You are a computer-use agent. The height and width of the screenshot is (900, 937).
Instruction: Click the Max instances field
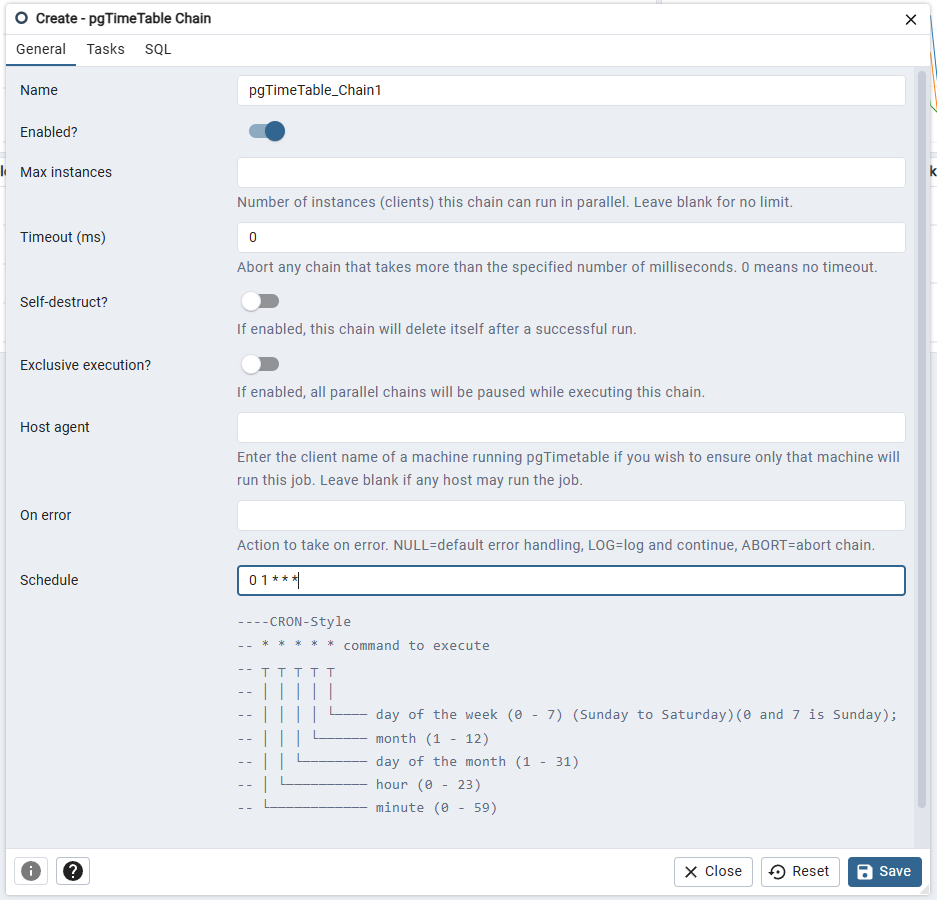pyautogui.click(x=571, y=172)
